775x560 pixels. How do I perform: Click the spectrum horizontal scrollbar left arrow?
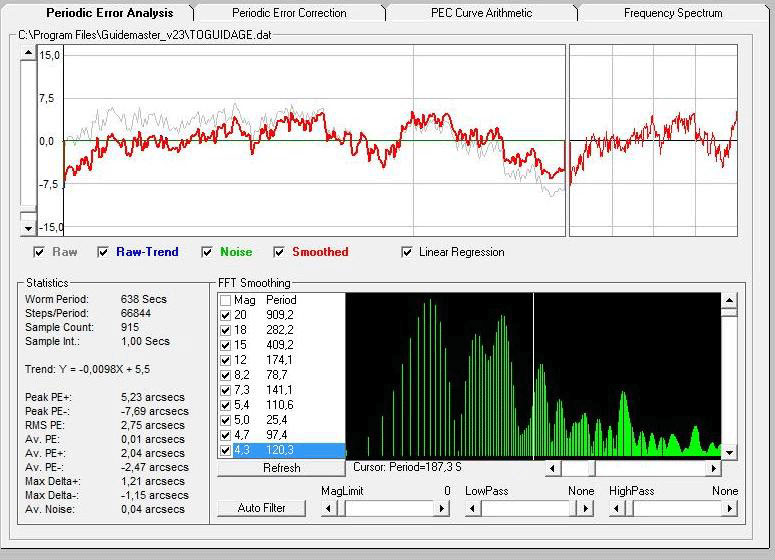(553, 468)
